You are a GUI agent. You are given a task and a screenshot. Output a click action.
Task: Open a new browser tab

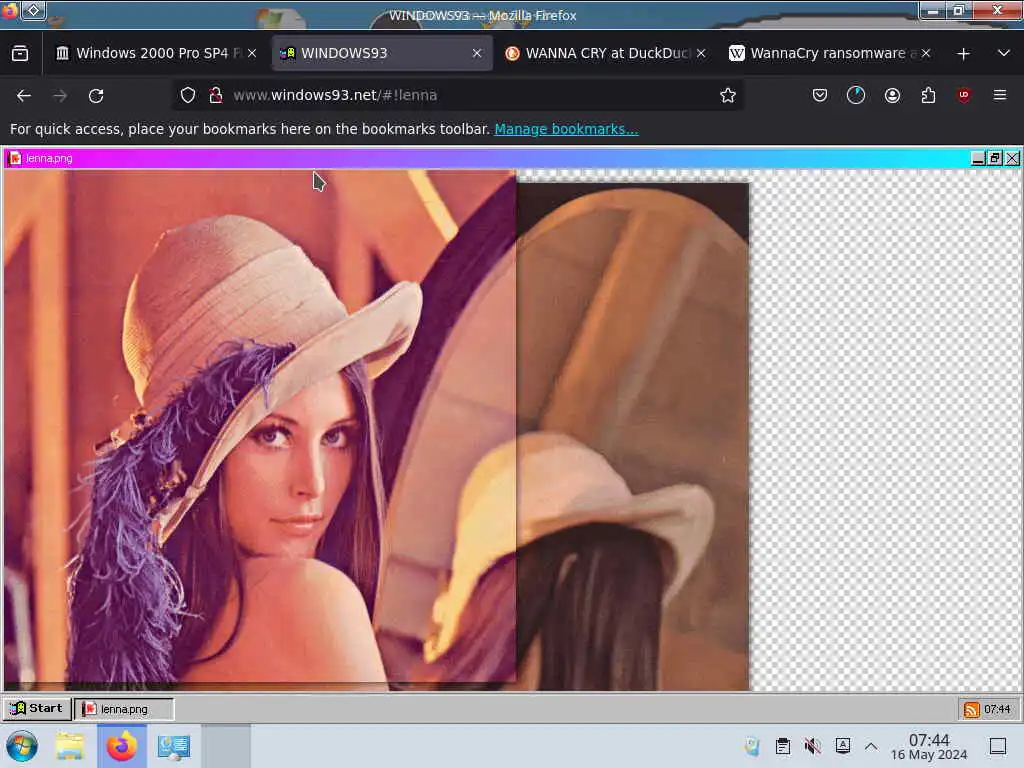point(963,54)
